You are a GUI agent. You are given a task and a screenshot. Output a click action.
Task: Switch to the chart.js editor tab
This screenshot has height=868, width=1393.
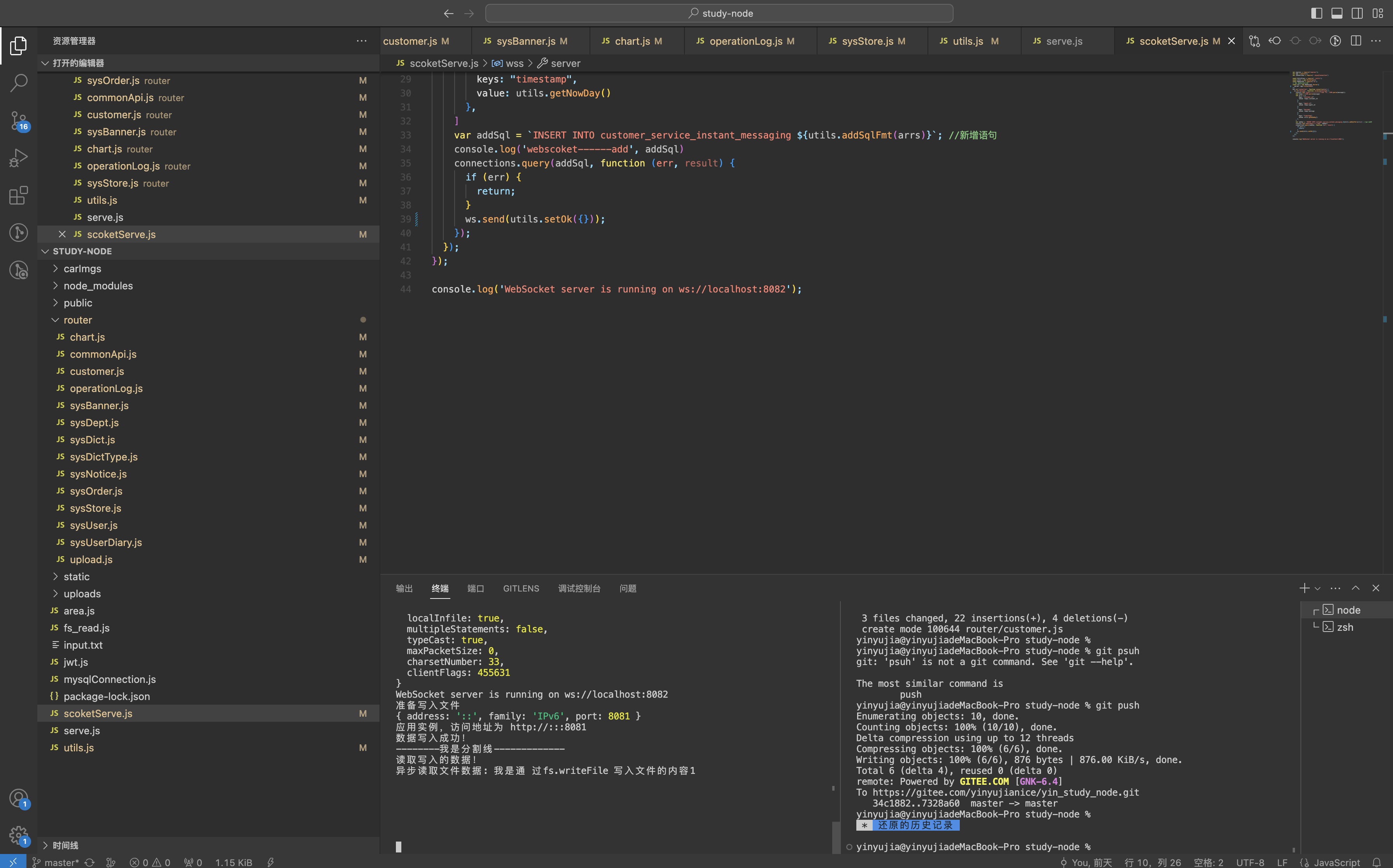pos(637,41)
